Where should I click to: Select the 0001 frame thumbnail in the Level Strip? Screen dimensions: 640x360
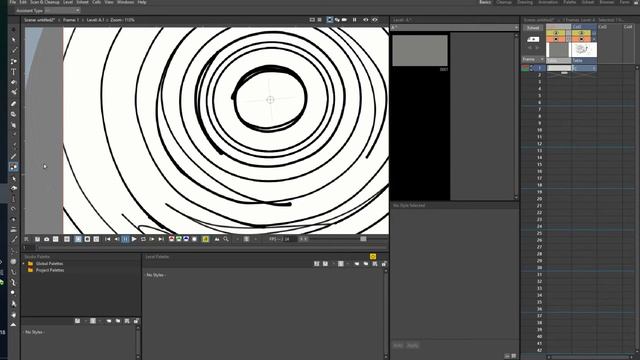click(x=420, y=50)
